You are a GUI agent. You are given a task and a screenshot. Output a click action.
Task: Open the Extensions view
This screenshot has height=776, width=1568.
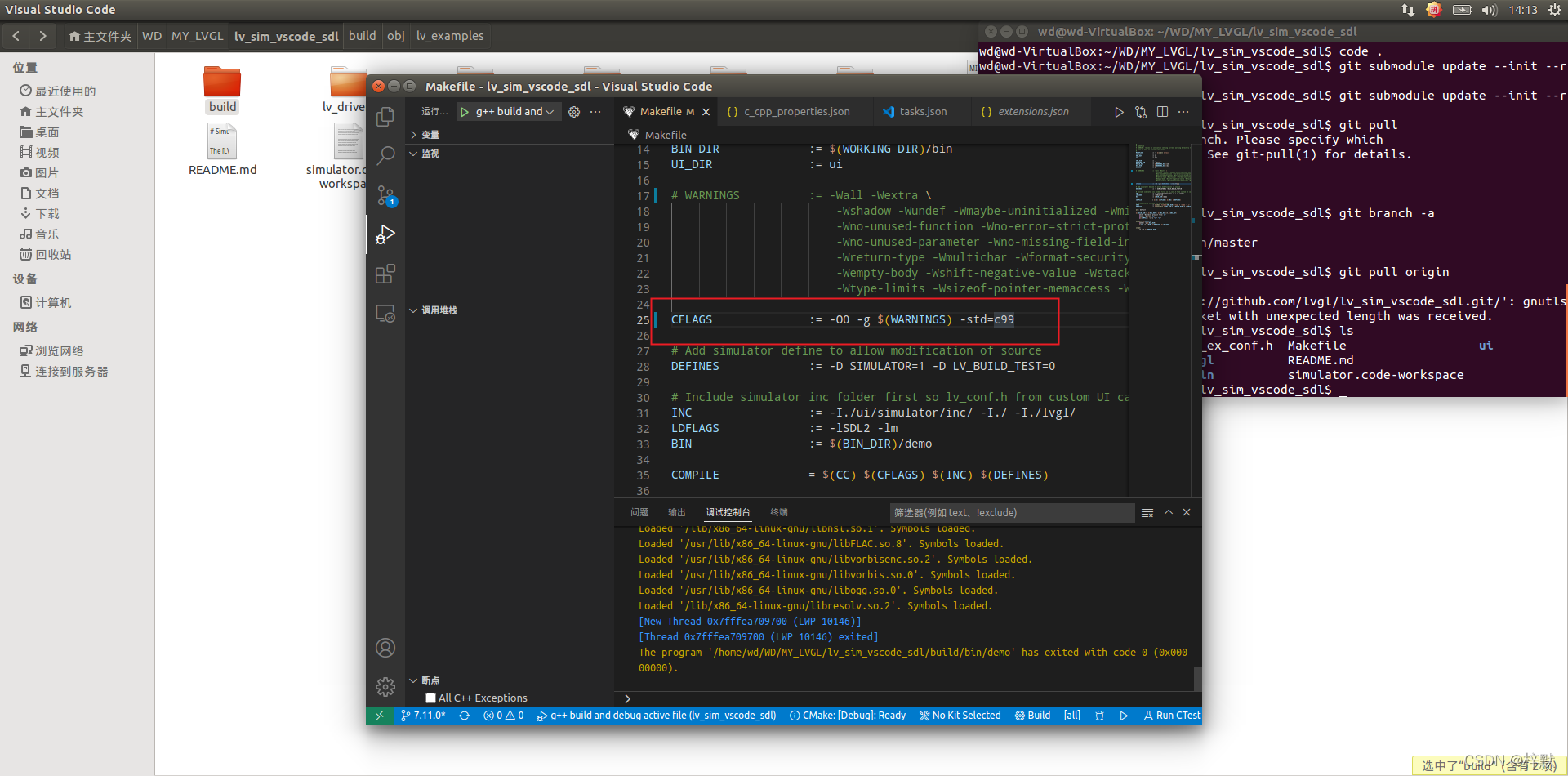tap(385, 274)
